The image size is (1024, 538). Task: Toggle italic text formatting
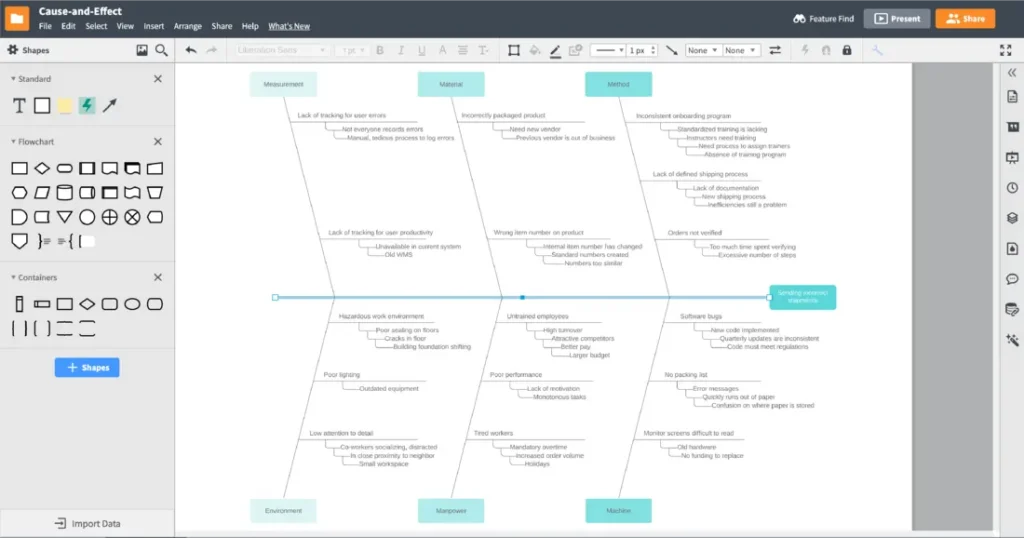point(401,50)
